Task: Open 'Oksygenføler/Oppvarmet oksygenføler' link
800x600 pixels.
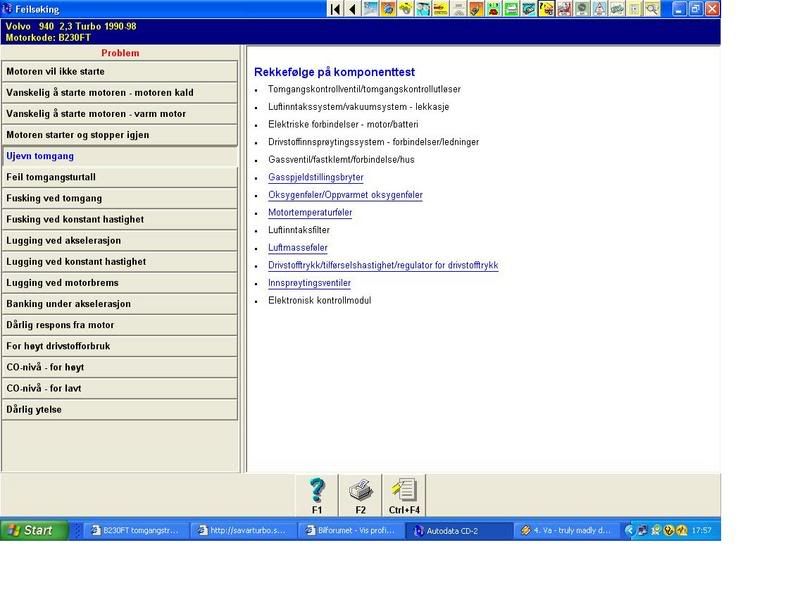Action: pyautogui.click(x=345, y=195)
